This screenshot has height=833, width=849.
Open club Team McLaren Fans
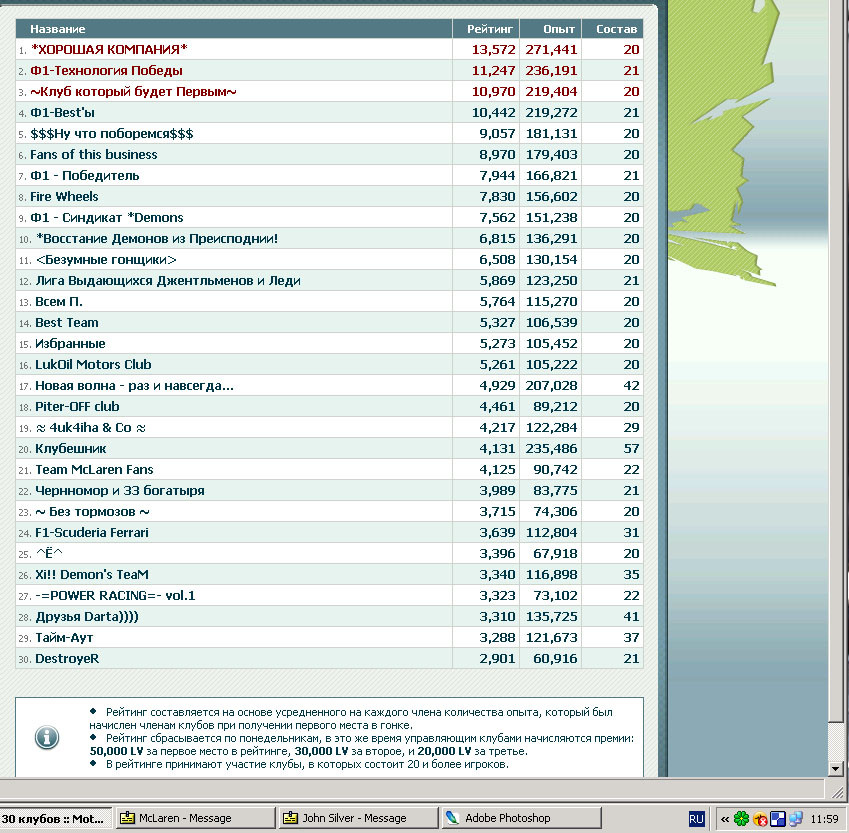tap(94, 470)
